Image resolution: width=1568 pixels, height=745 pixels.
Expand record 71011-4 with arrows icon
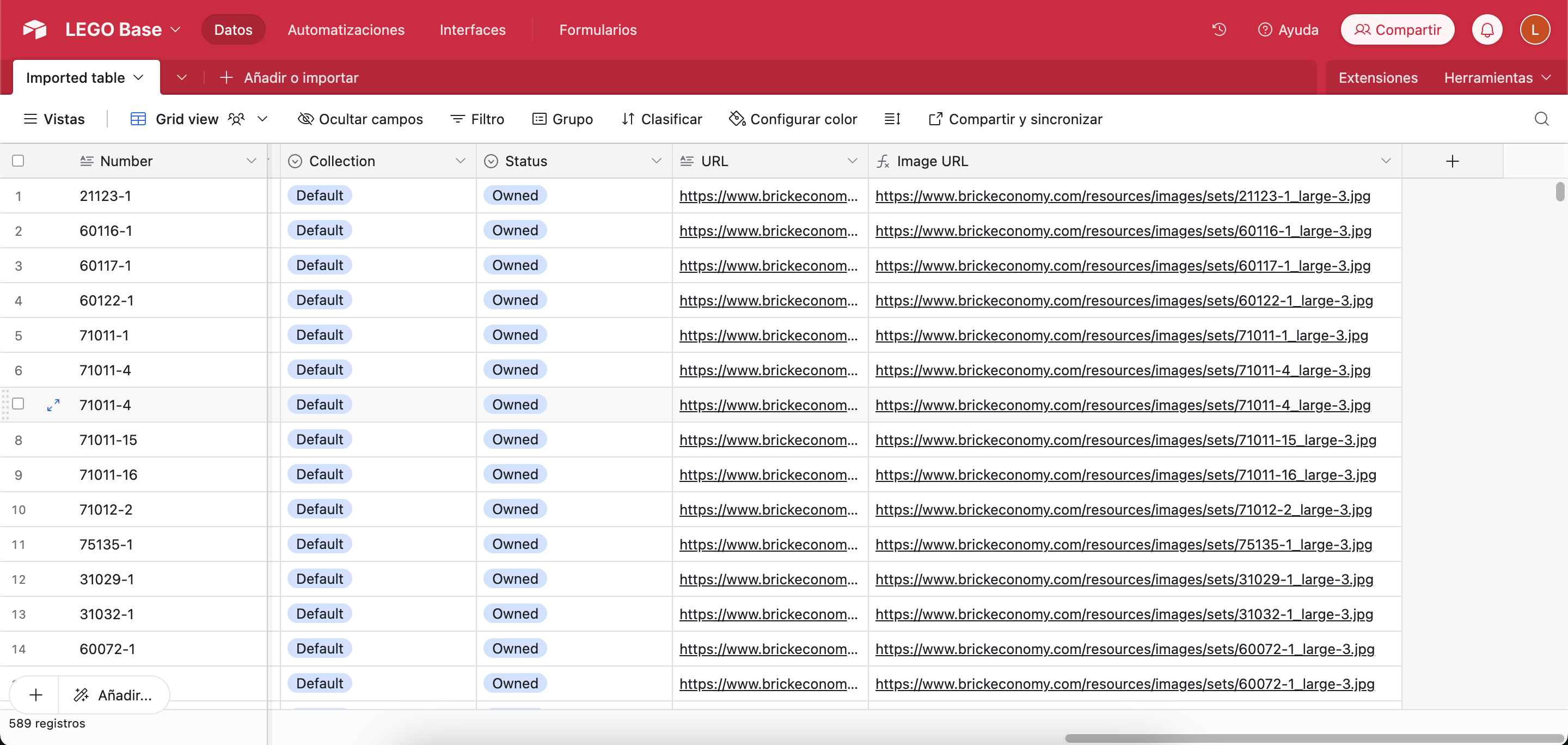click(x=53, y=405)
